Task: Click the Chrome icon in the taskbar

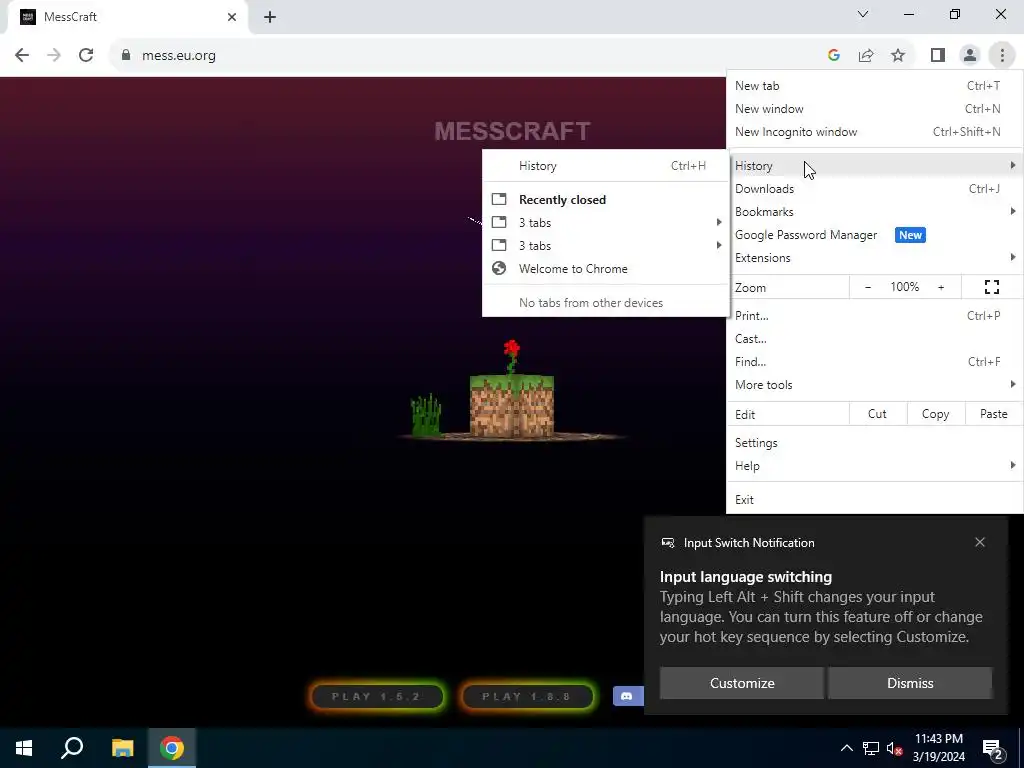Action: point(172,748)
